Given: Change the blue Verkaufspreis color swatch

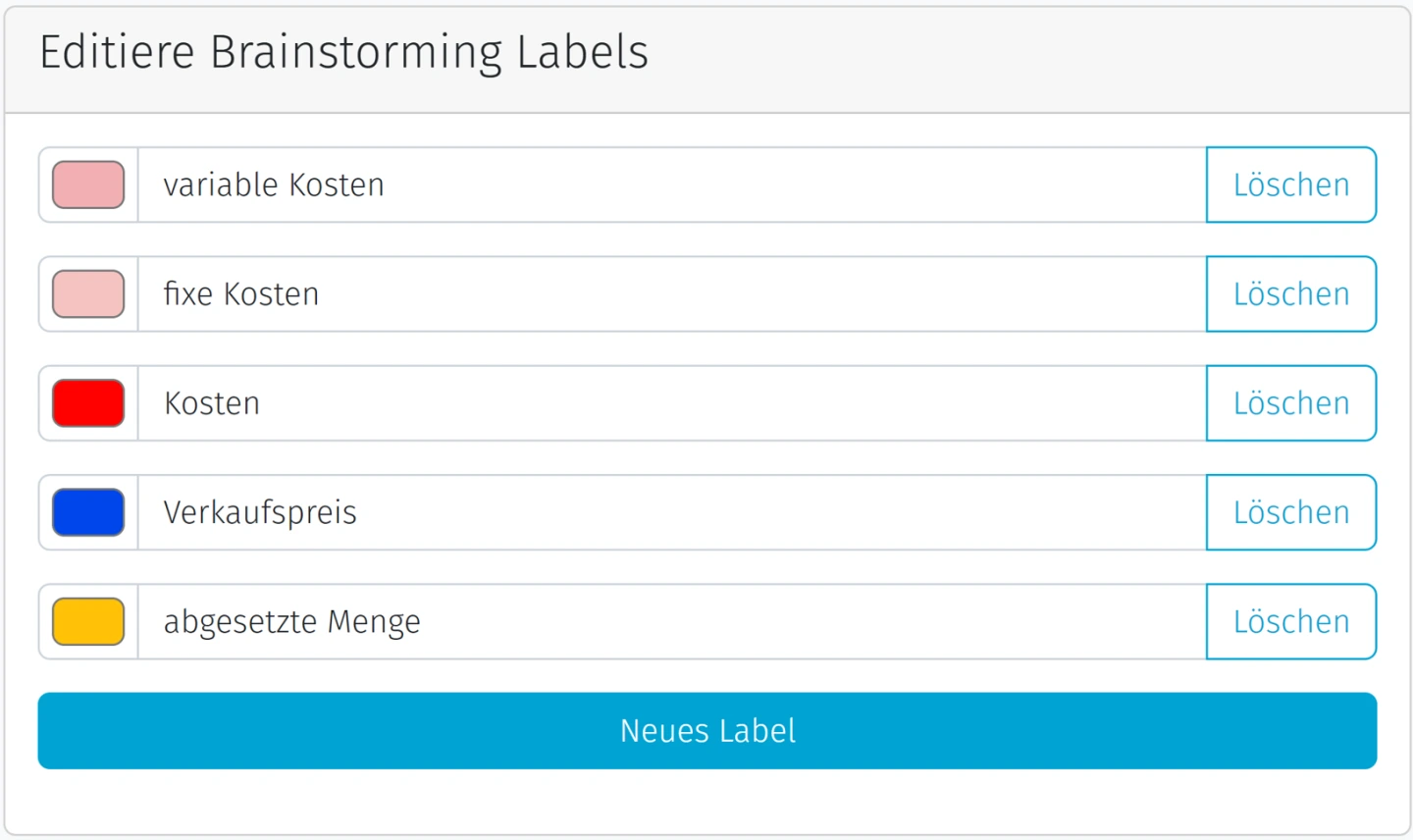Looking at the screenshot, I should point(88,512).
